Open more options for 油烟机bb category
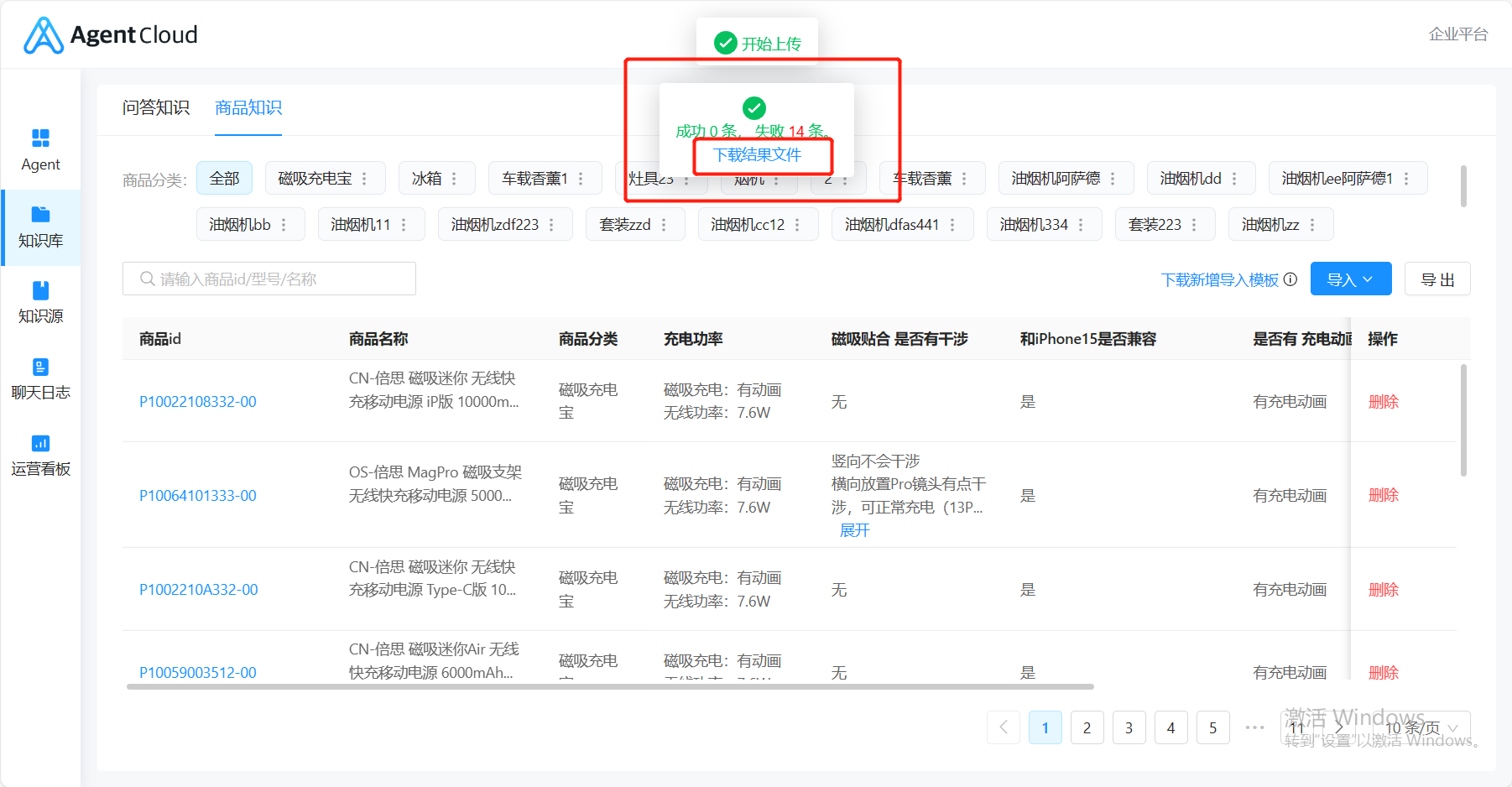This screenshot has height=787, width=1512. [284, 225]
